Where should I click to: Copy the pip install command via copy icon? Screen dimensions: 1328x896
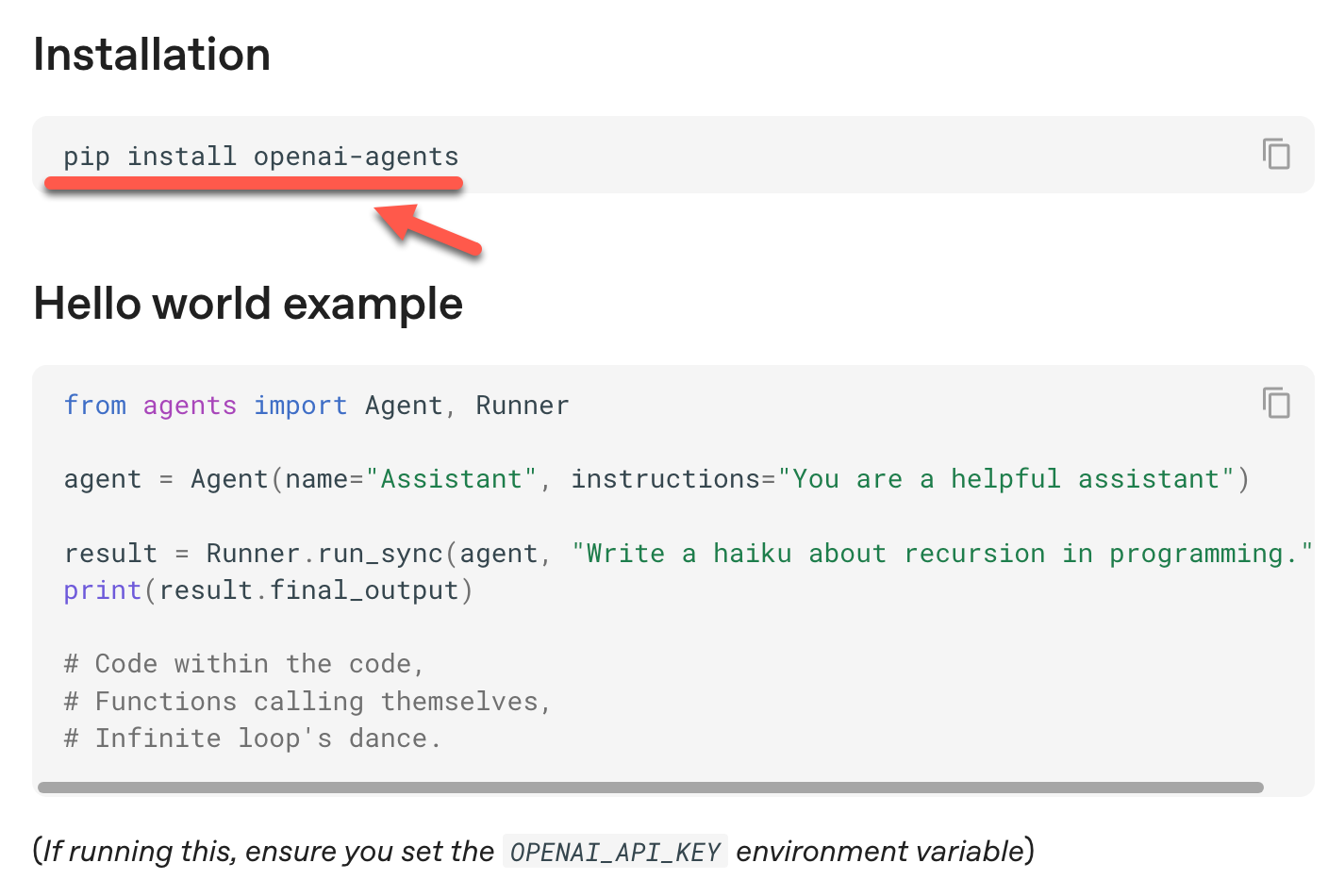(x=1276, y=154)
